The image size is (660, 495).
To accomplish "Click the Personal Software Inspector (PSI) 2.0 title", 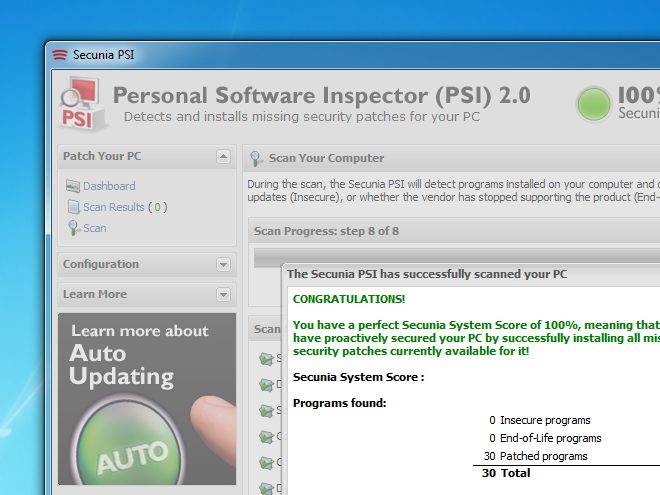I will [322, 96].
